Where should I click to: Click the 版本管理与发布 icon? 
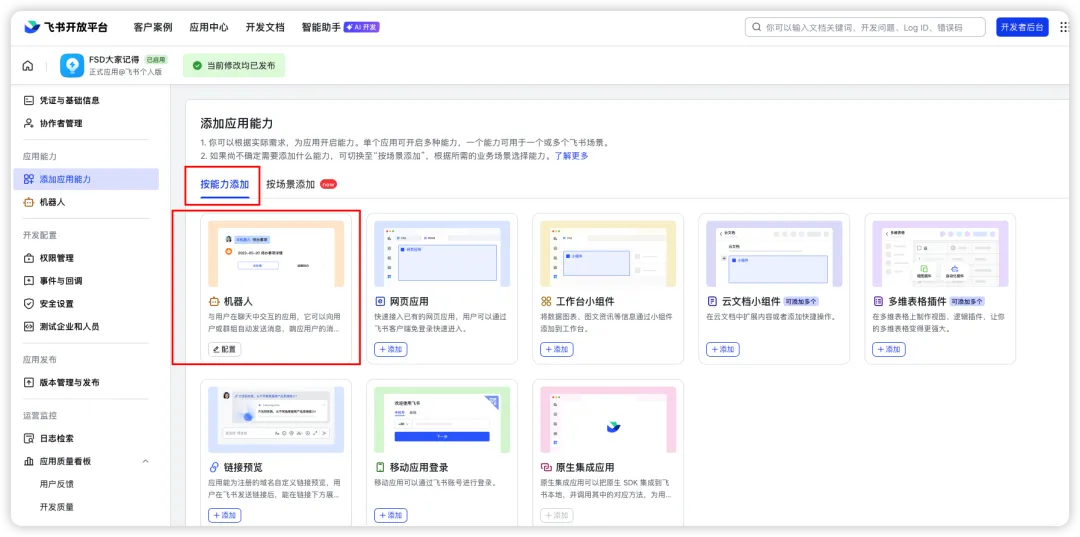(28, 382)
